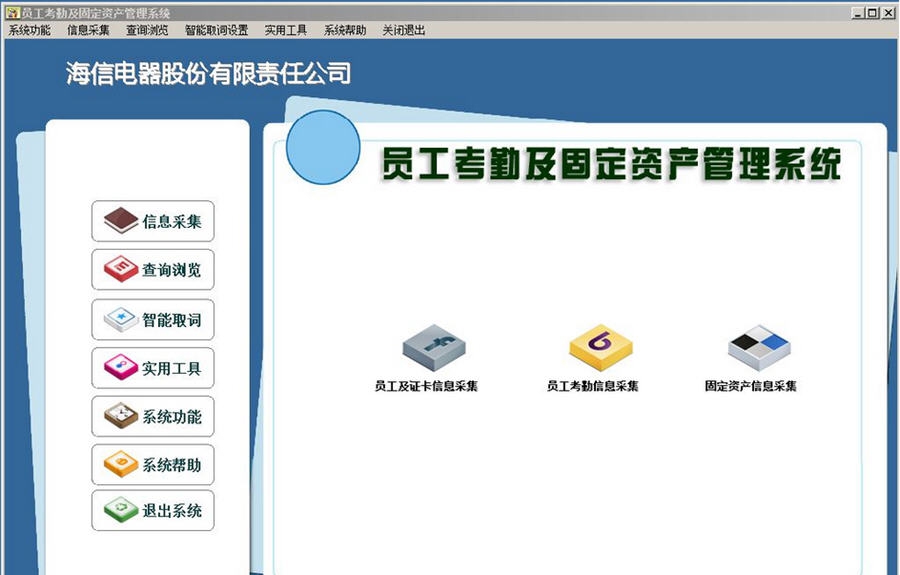Minimize the application window

(x=859, y=13)
